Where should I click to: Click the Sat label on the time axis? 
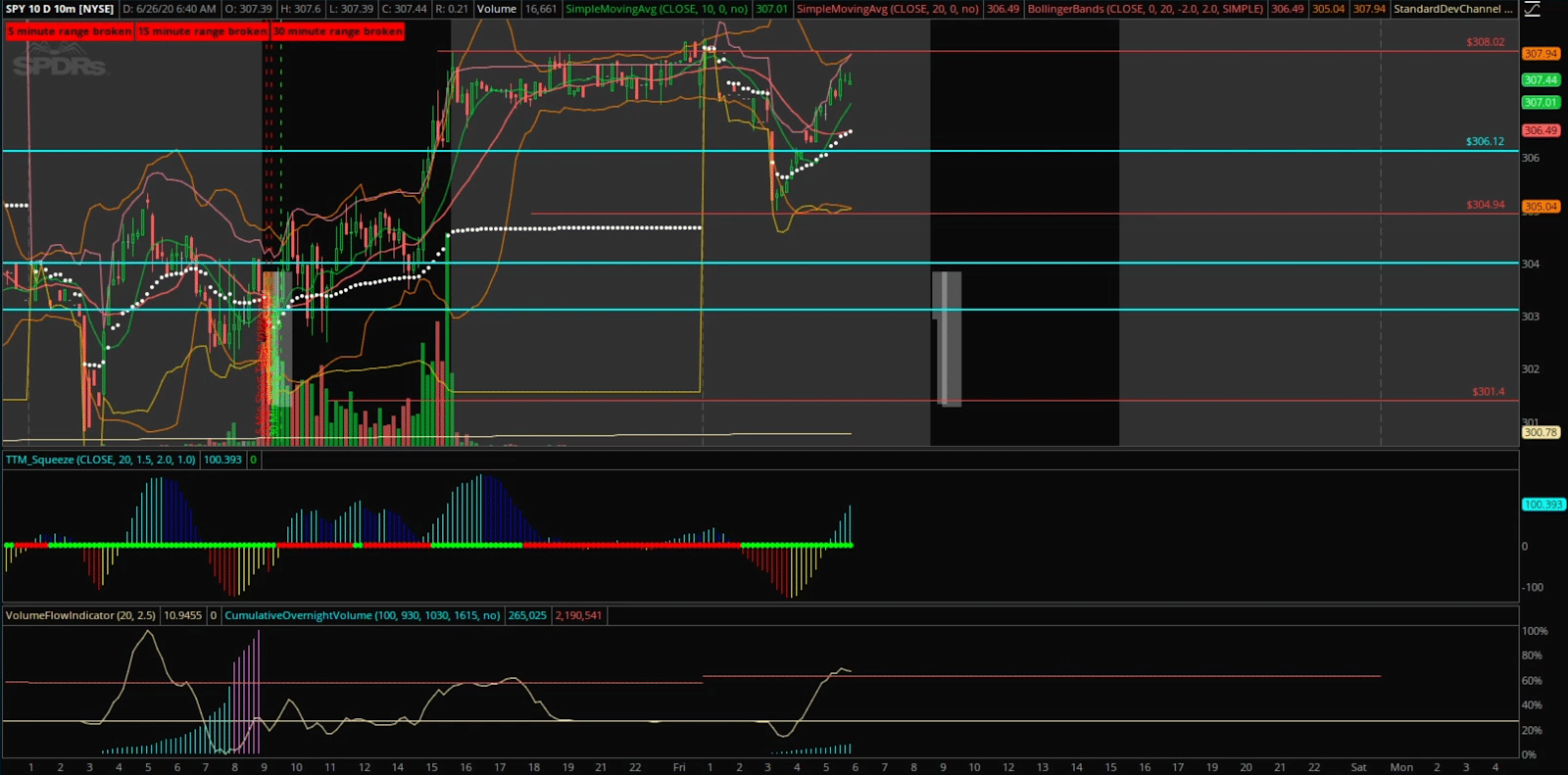coord(1358,767)
